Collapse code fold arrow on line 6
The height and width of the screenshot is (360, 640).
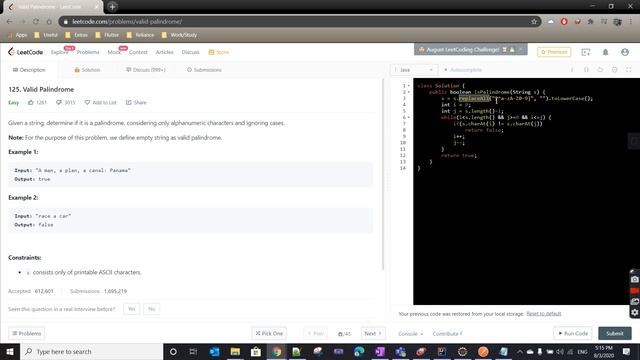click(409, 118)
